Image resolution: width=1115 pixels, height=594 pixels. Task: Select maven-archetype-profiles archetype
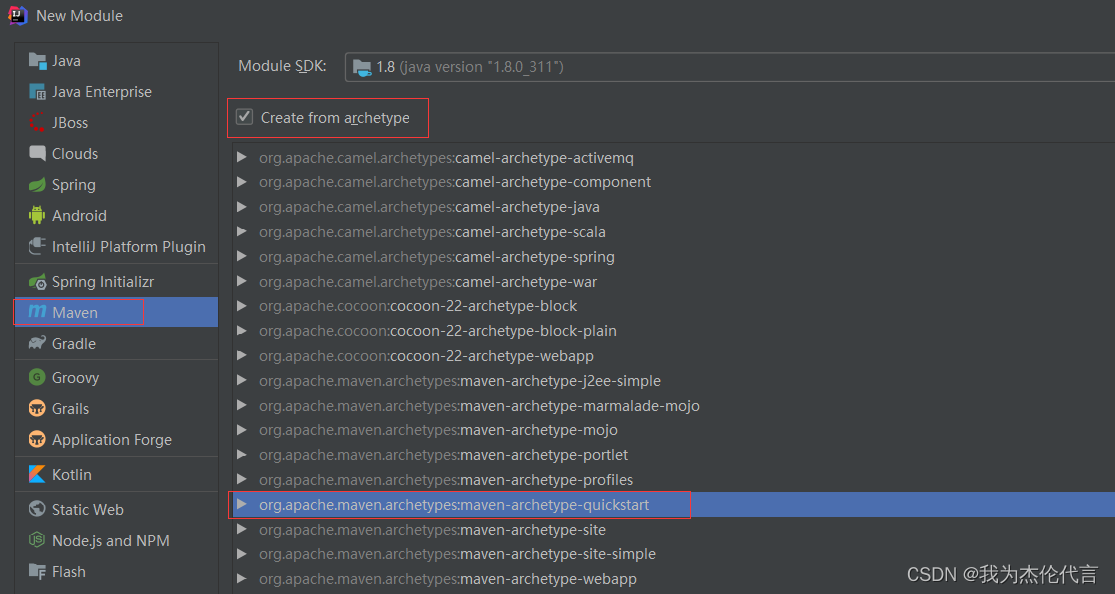click(673, 479)
